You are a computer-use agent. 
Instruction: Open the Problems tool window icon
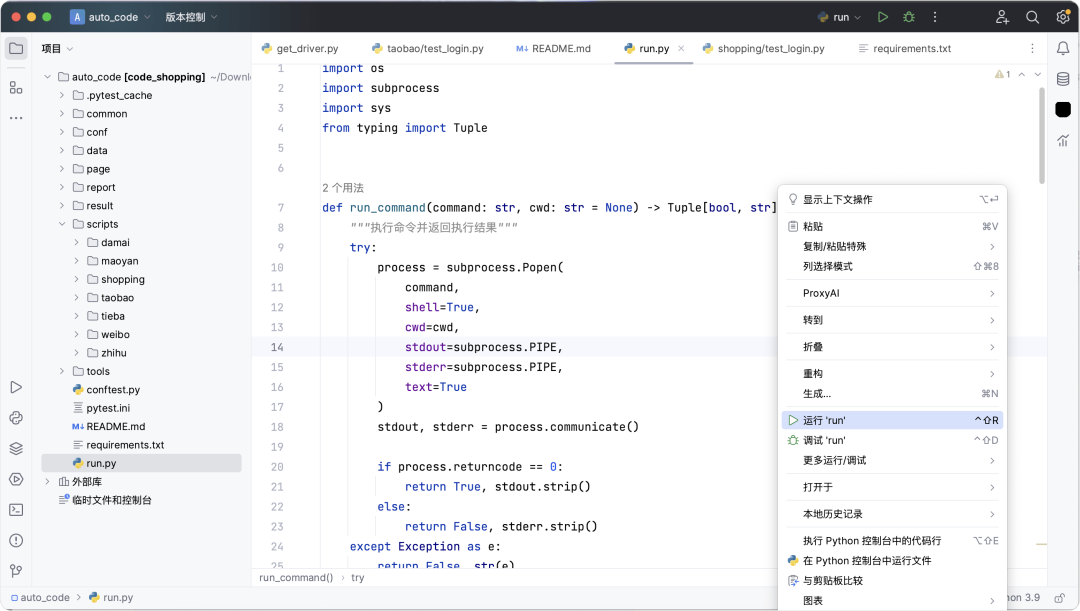(x=16, y=541)
